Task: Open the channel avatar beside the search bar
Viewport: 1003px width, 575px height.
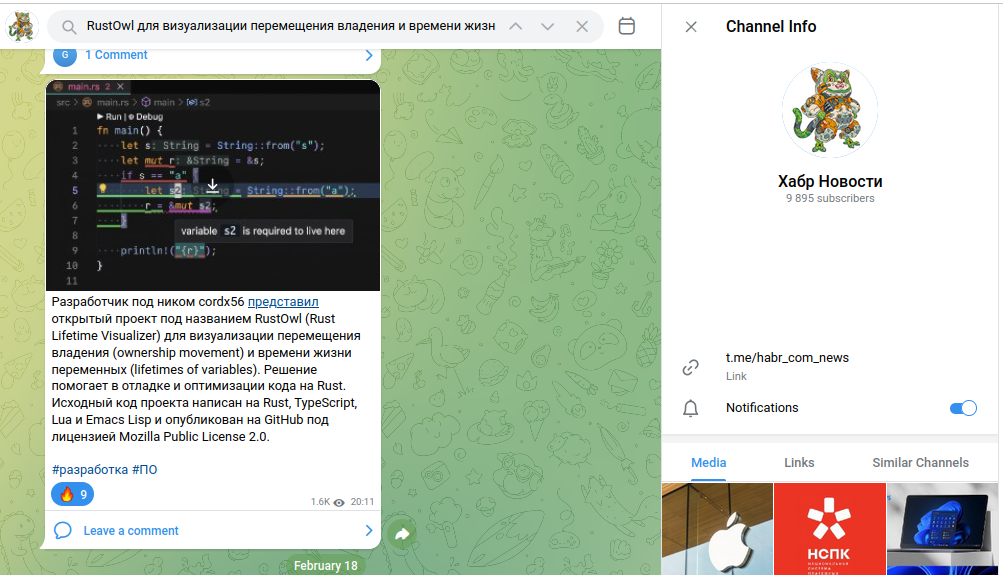Action: tap(22, 26)
